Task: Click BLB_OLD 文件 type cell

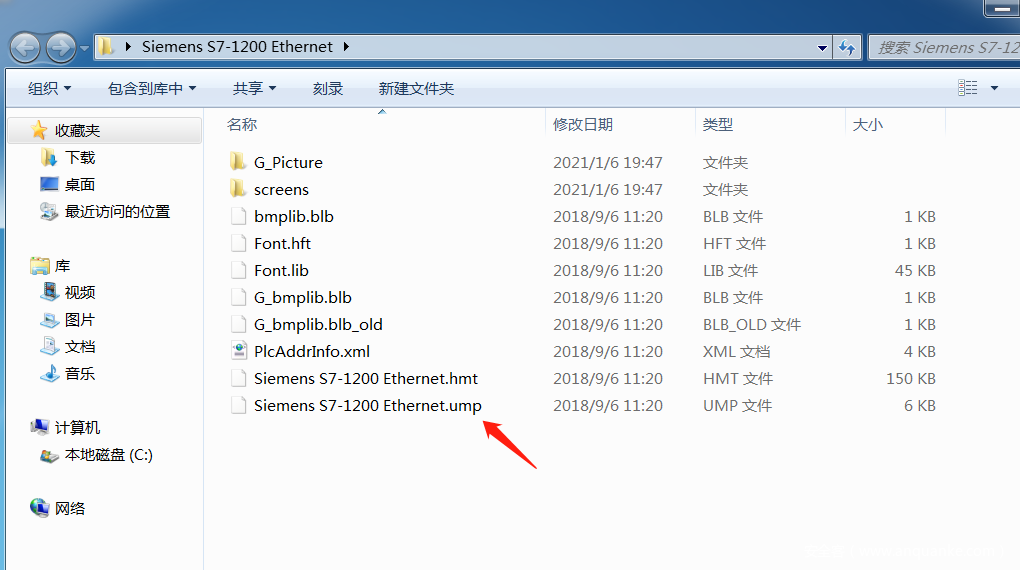Action: click(751, 324)
